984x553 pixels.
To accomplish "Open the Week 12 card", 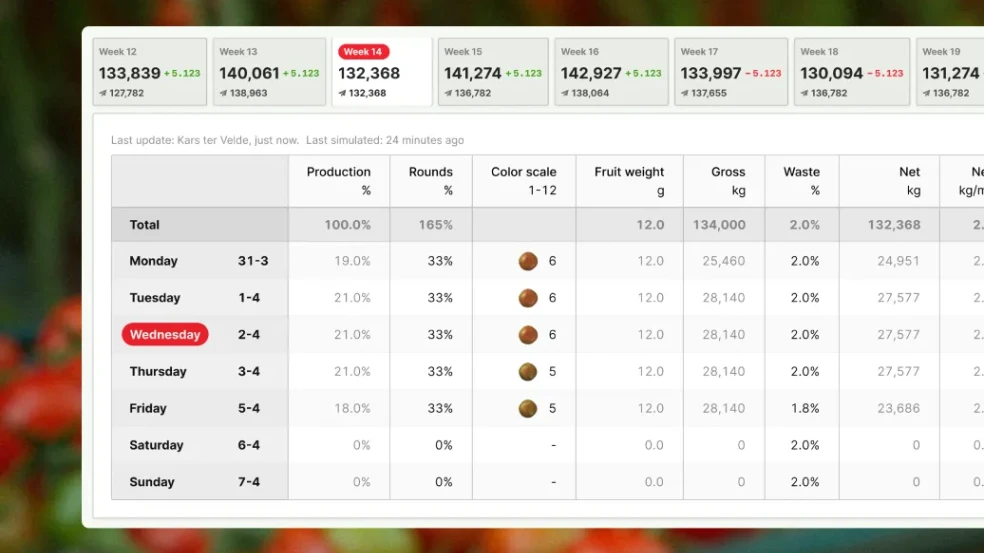I will coord(150,72).
